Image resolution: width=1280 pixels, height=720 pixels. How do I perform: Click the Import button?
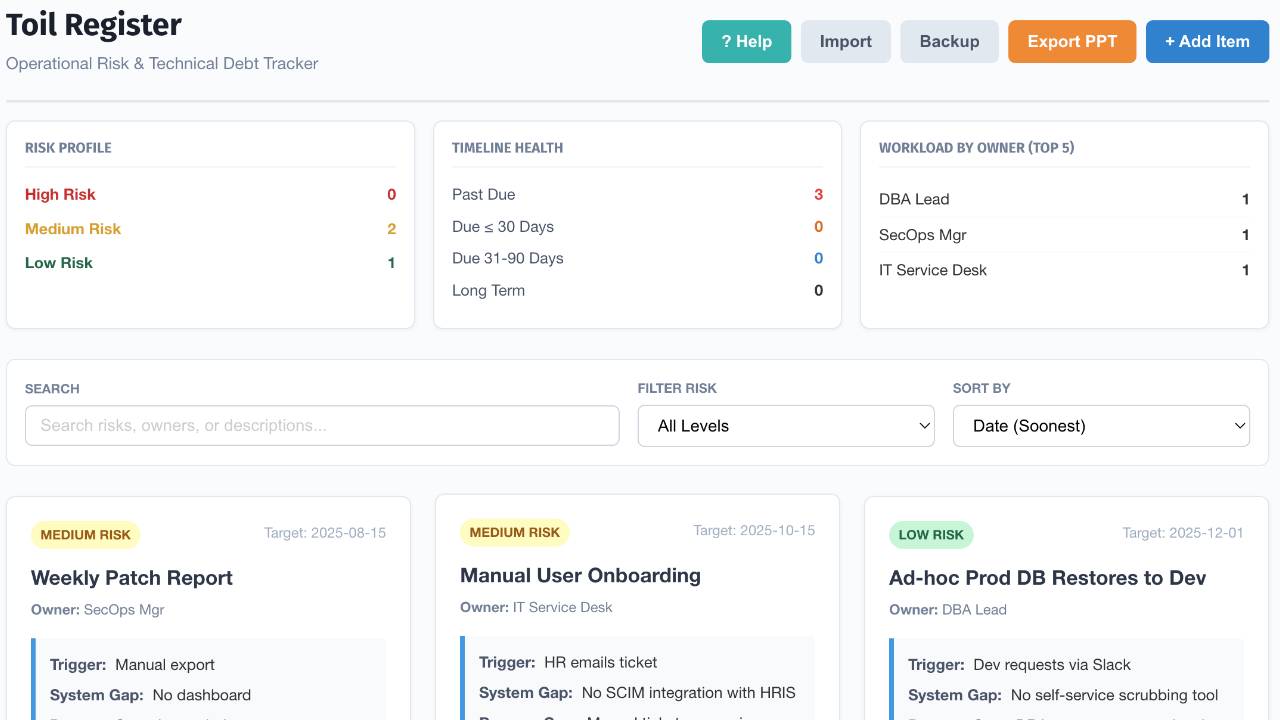pyautogui.click(x=846, y=41)
